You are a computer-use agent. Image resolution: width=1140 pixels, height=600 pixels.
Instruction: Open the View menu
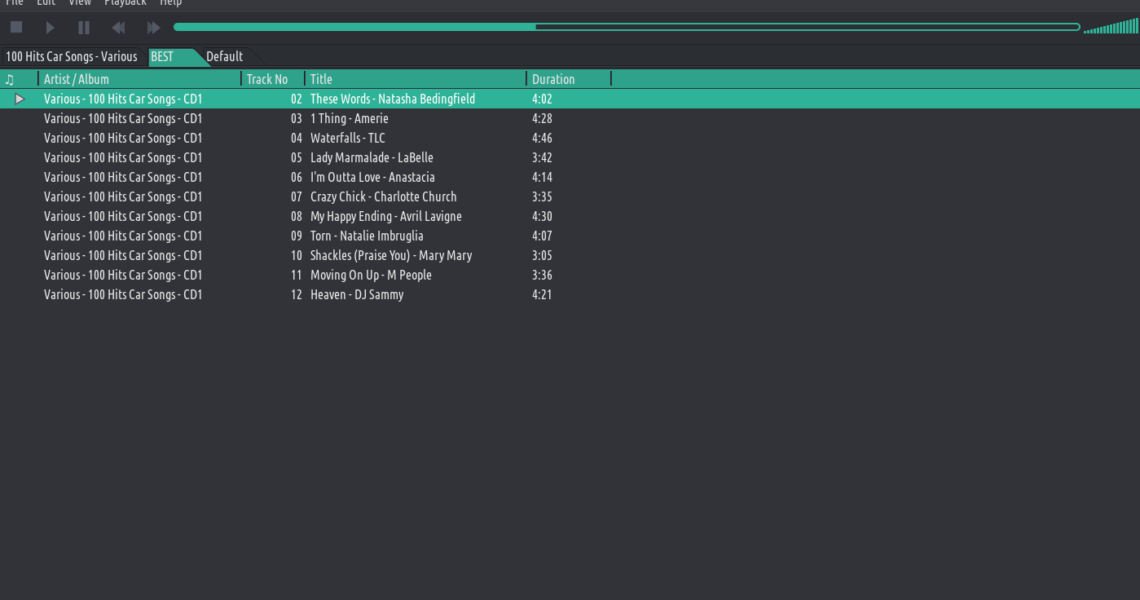[79, 3]
